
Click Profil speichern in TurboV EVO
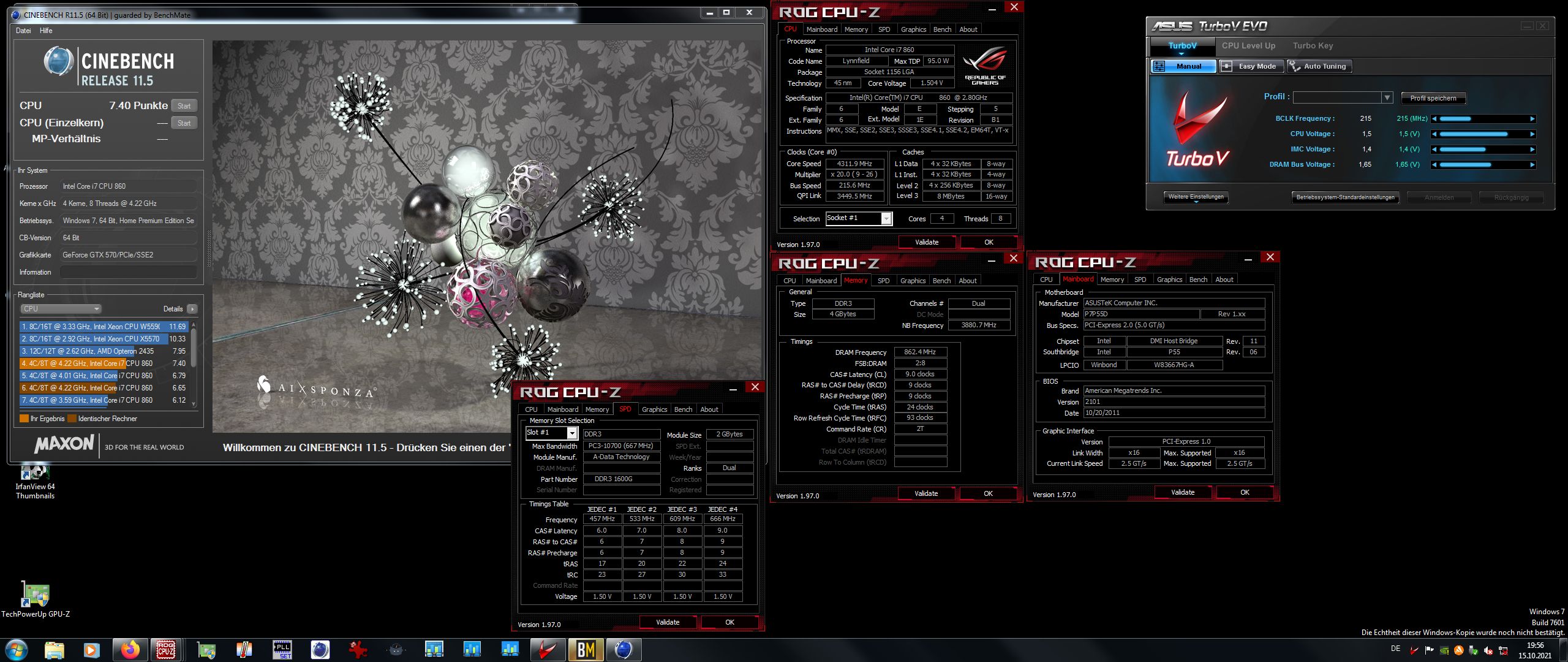click(x=1433, y=98)
